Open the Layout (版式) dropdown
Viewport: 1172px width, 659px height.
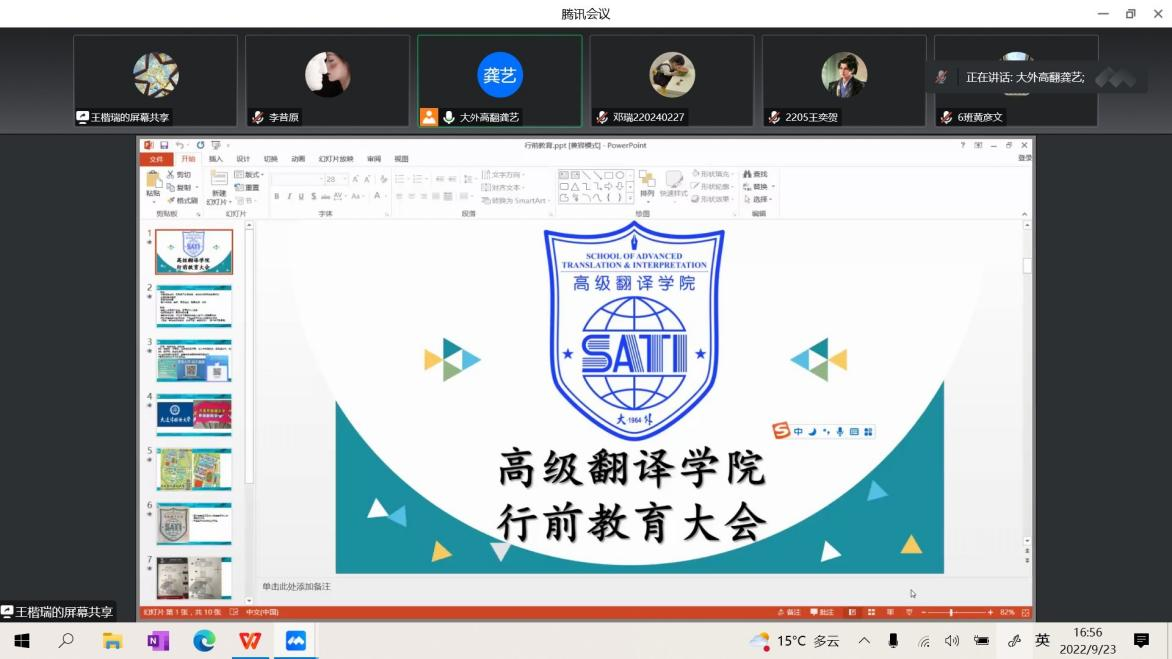[x=250, y=175]
